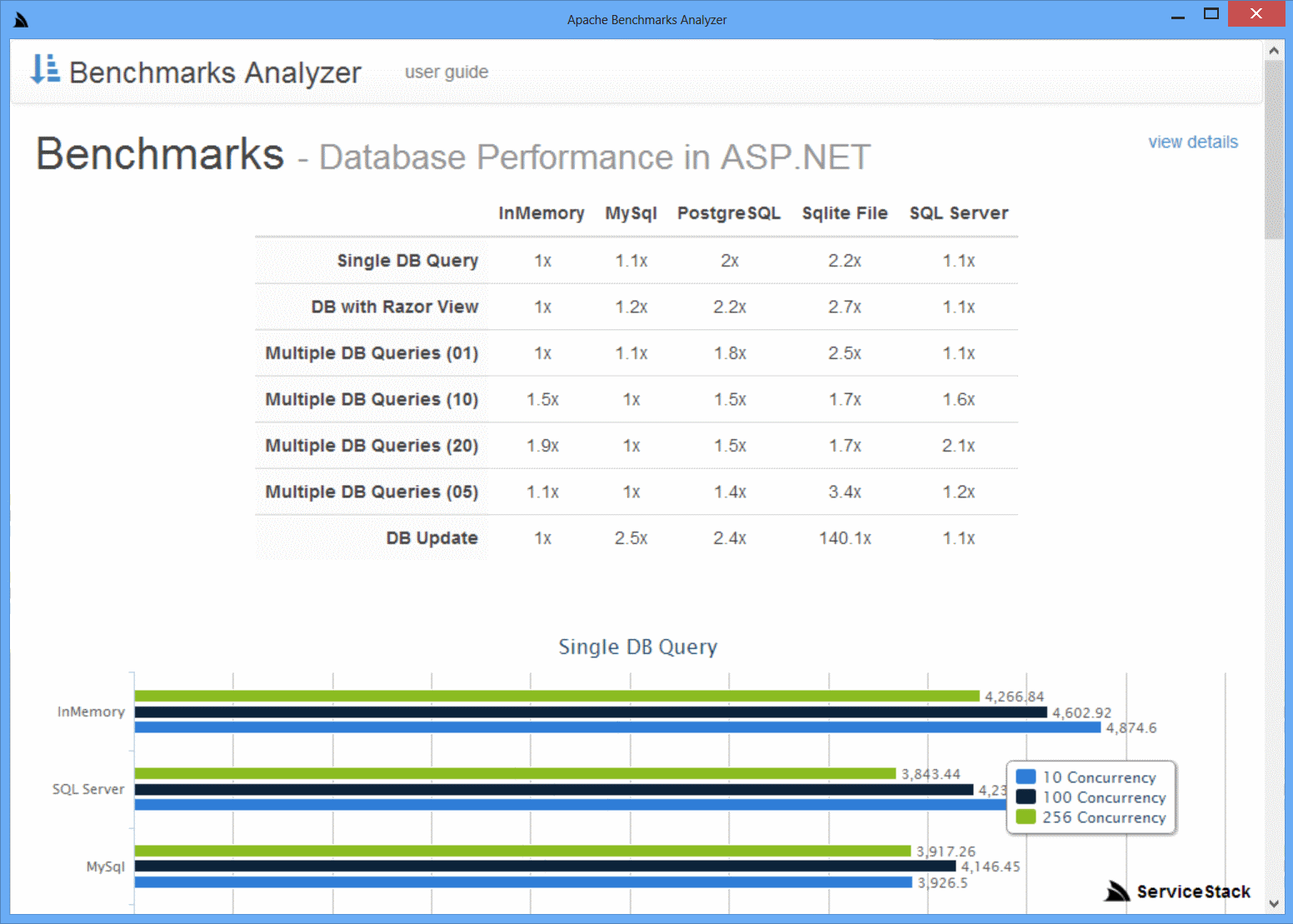
Task: Open the user guide link
Action: click(447, 72)
